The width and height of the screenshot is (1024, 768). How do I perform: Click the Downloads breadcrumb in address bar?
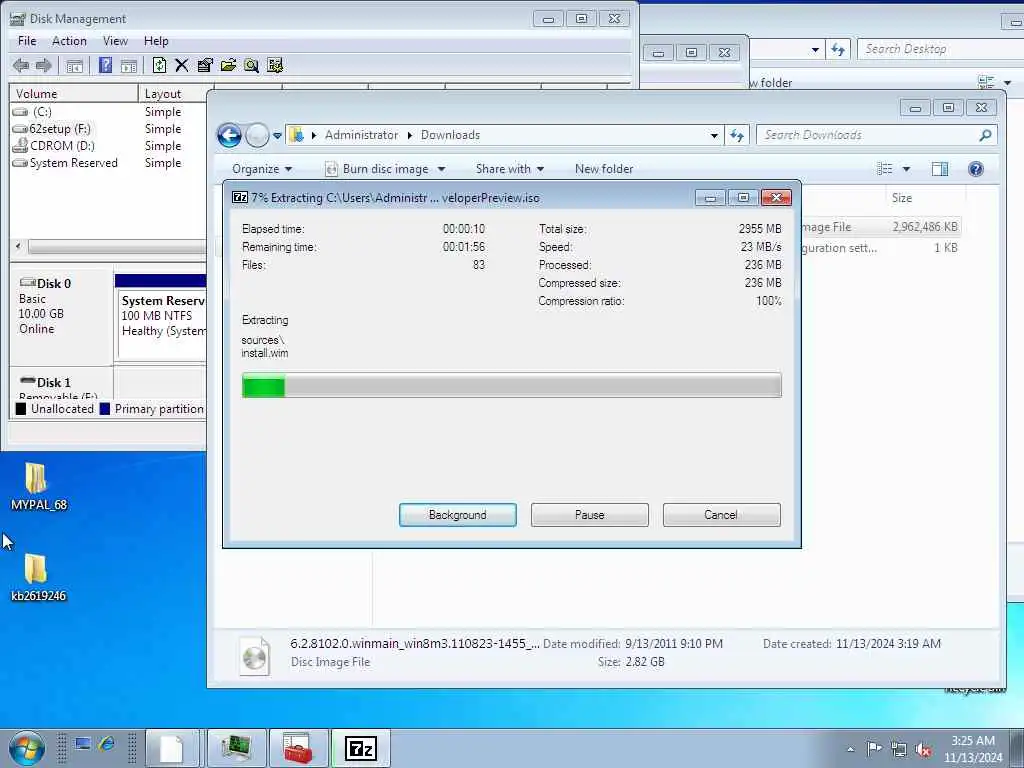point(450,135)
